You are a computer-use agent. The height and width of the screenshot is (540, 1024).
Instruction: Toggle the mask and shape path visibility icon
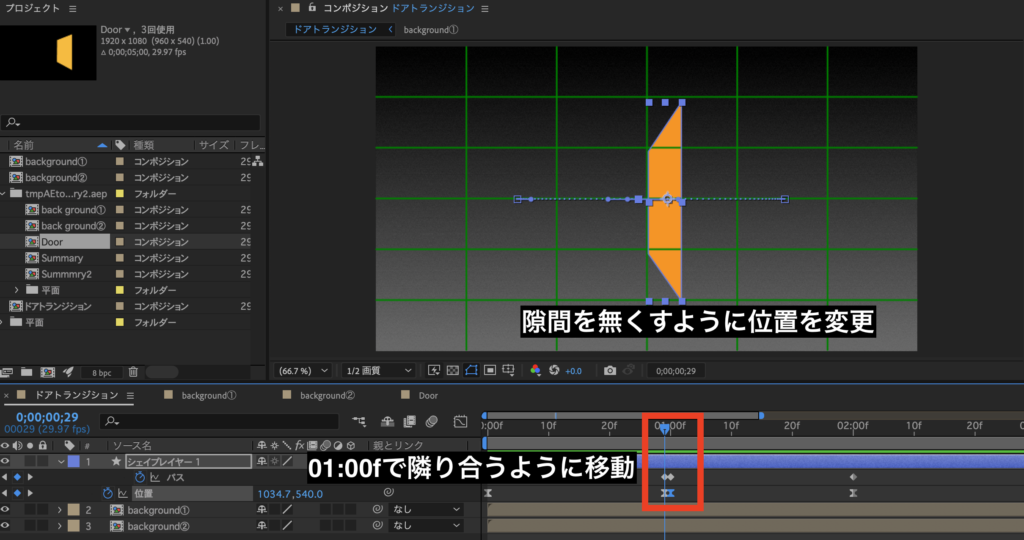[x=471, y=370]
